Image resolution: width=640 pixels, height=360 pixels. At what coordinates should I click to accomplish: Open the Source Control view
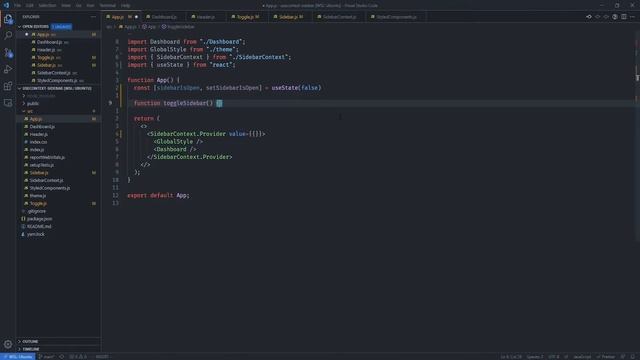pyautogui.click(x=8, y=53)
